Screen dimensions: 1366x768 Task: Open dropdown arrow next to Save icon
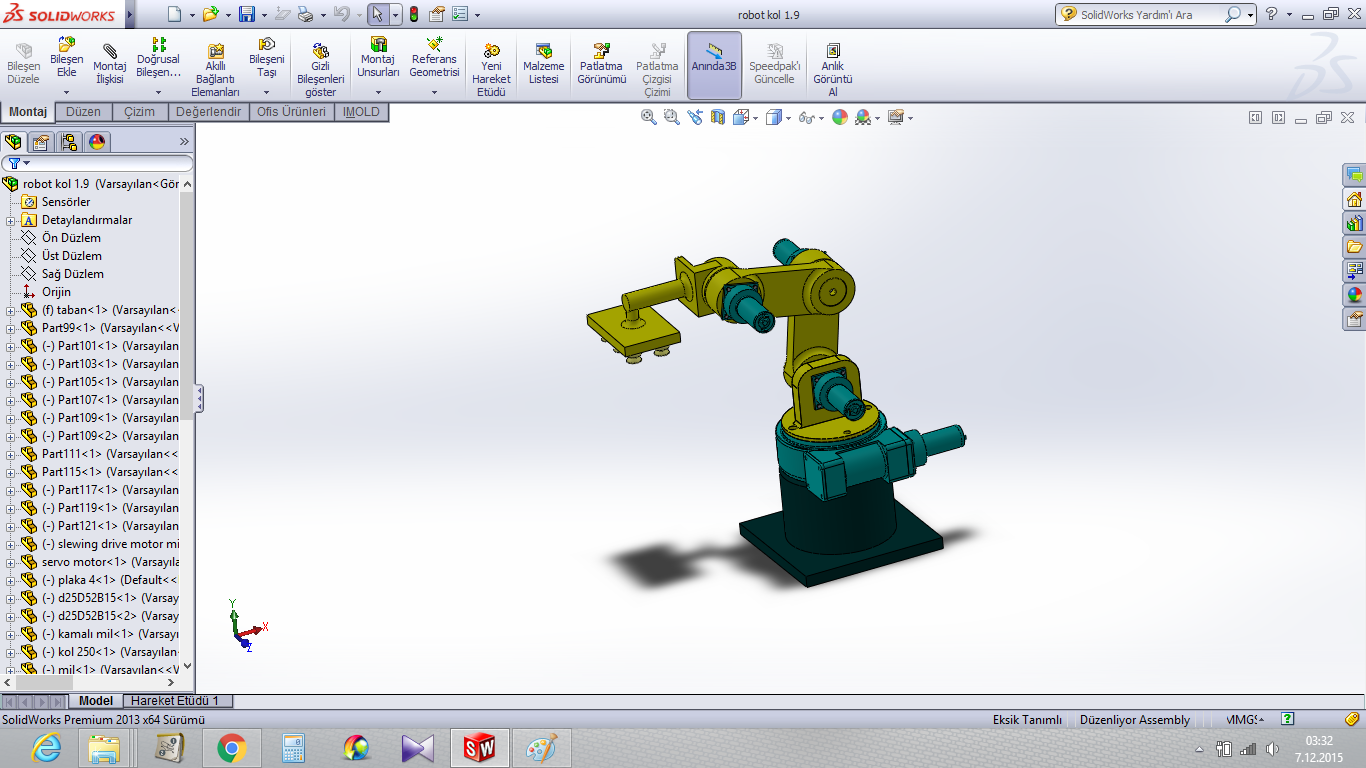264,15
